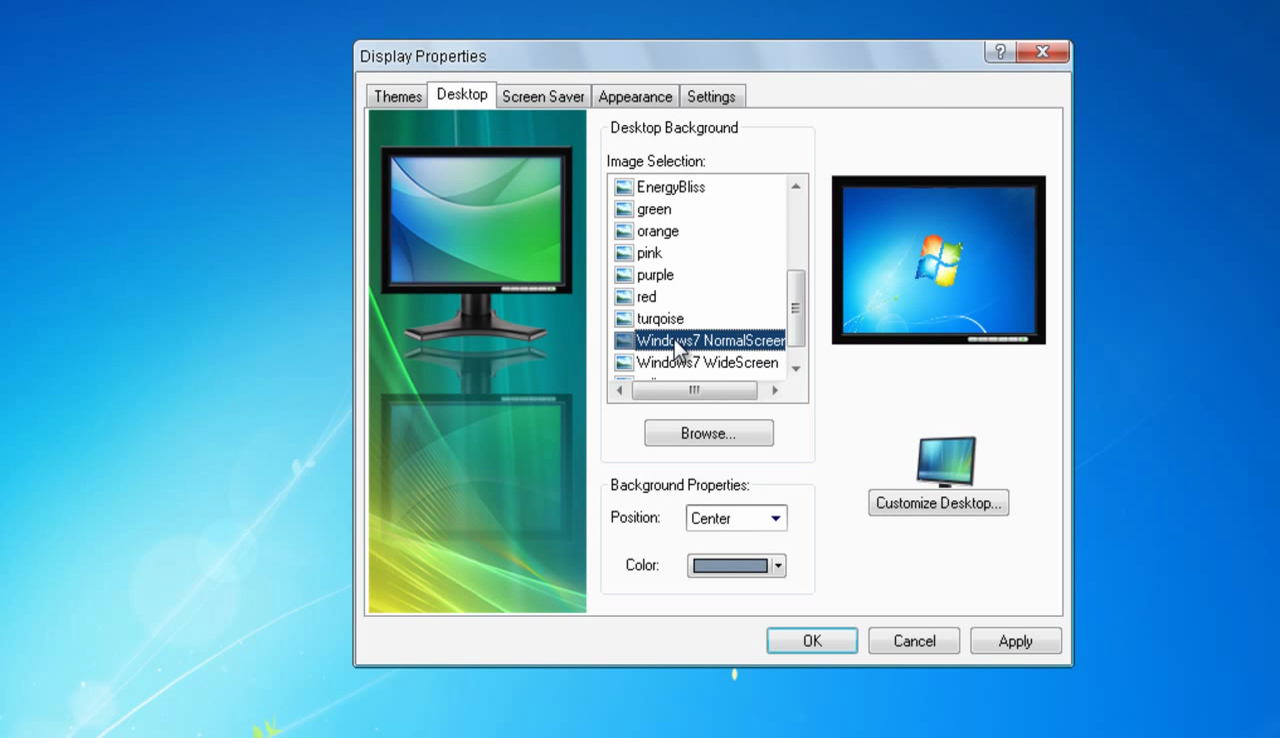Select the green wallpaper entry
Screen dimensions: 1280x738
654,209
